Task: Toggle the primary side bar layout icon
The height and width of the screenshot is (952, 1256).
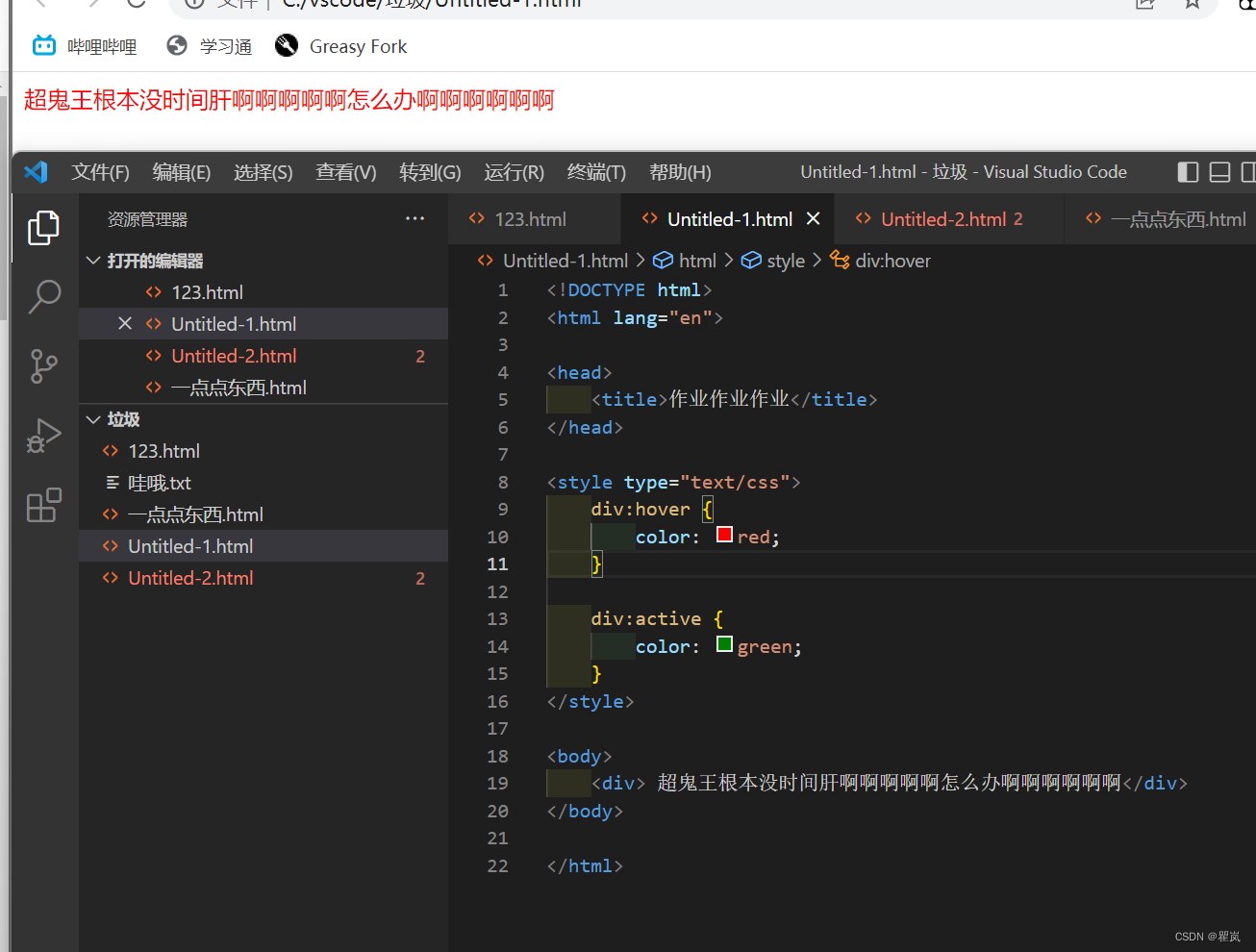Action: pos(1189,172)
